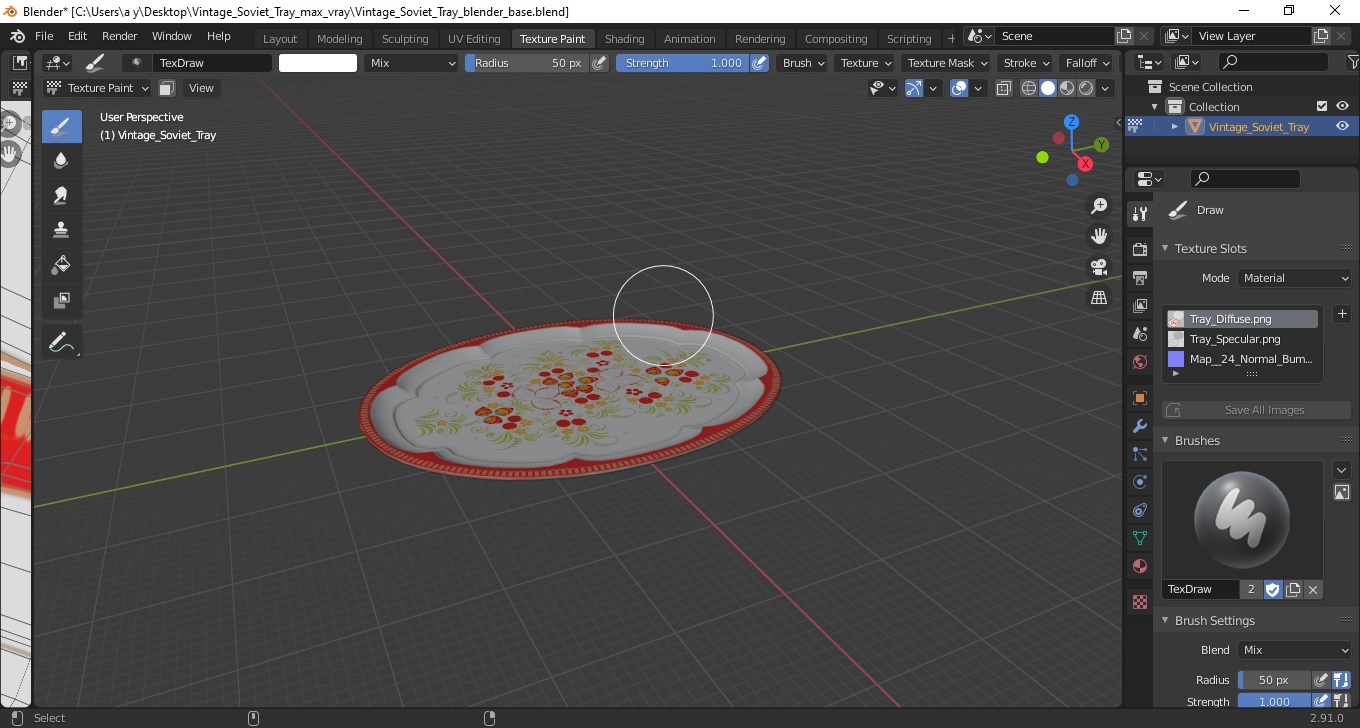This screenshot has height=728, width=1360.
Task: Toggle strength pressure sensitivity in header
Action: point(759,63)
